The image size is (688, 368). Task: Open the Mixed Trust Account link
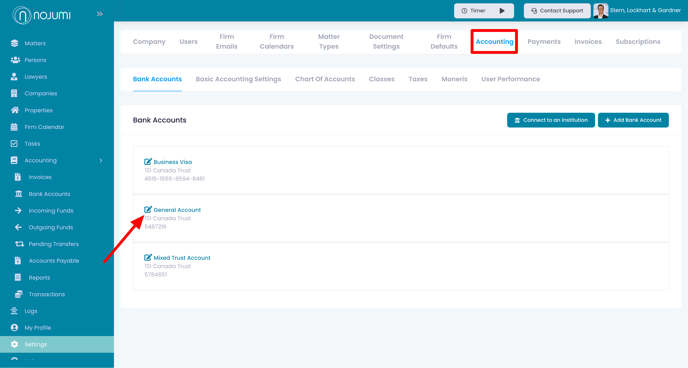tap(182, 258)
